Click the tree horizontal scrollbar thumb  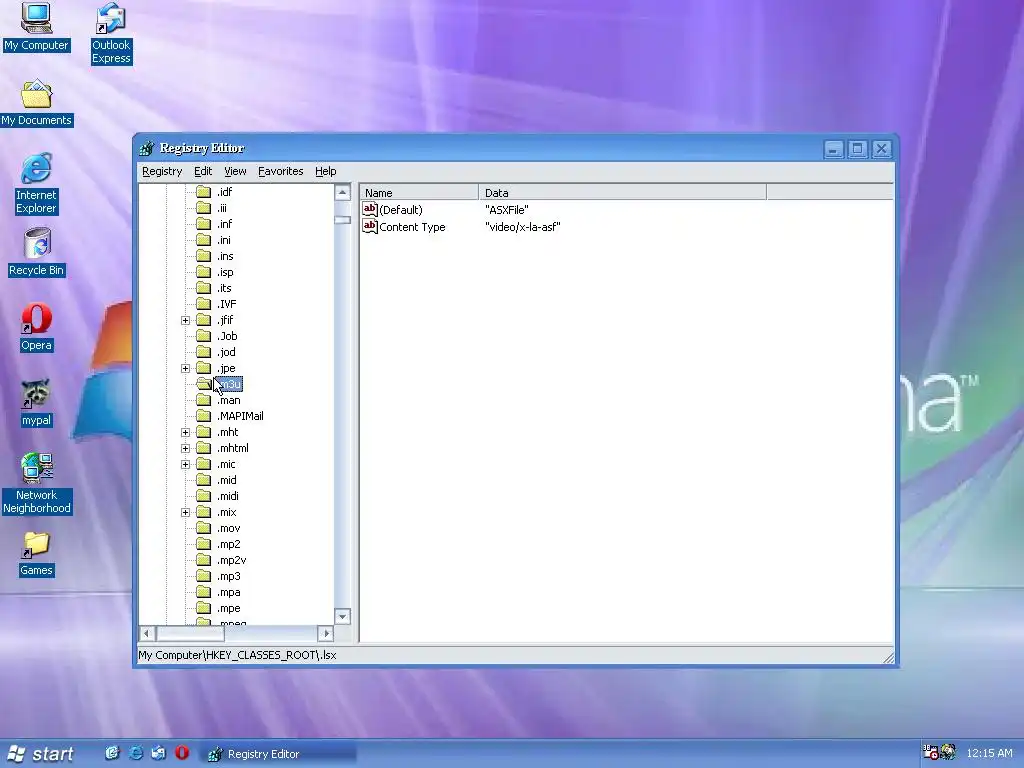point(190,633)
